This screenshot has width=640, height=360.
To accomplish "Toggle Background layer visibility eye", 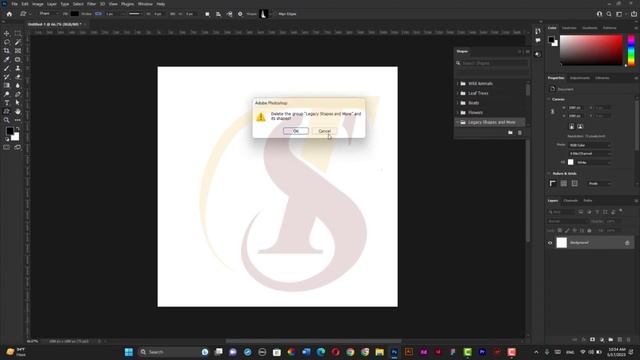I will click(550, 243).
